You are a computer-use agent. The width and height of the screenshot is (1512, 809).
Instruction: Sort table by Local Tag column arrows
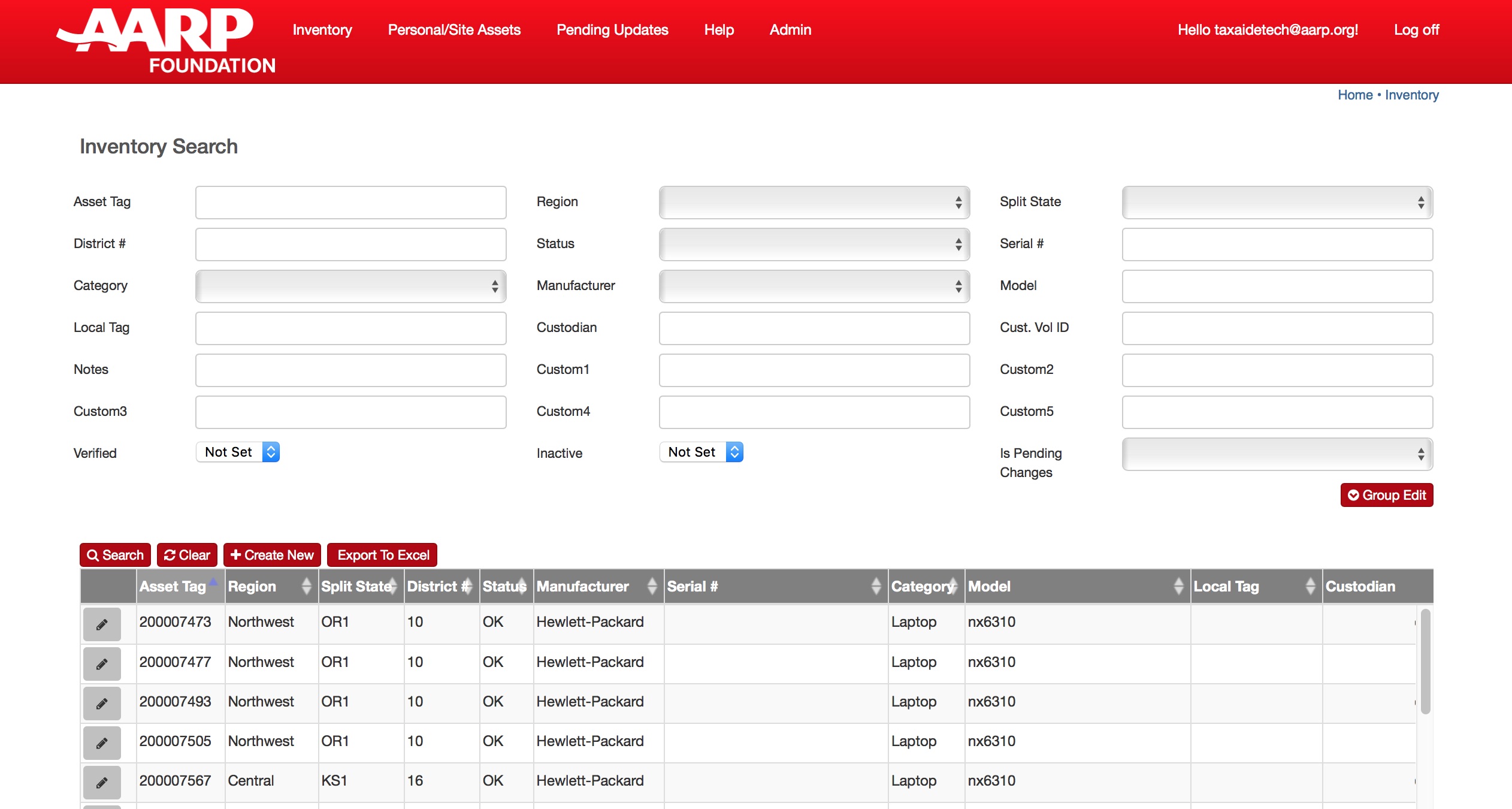(x=1310, y=586)
